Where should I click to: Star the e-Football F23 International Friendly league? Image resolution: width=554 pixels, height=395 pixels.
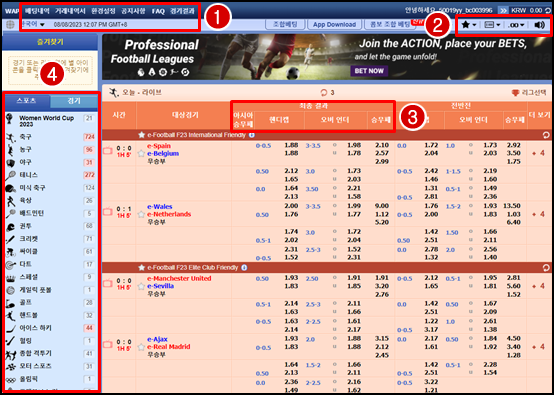coord(142,135)
